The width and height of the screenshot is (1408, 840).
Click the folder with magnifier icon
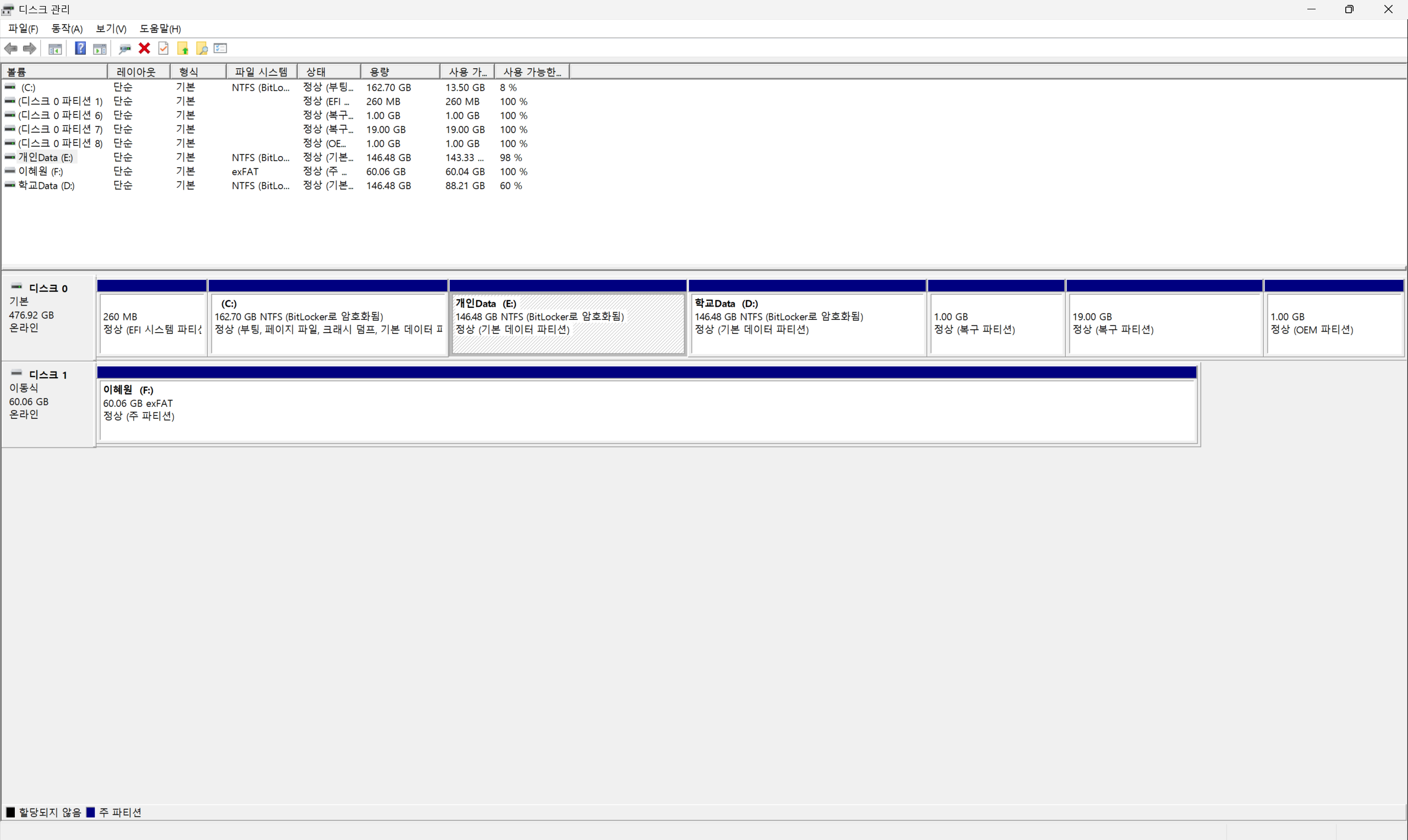[201, 49]
